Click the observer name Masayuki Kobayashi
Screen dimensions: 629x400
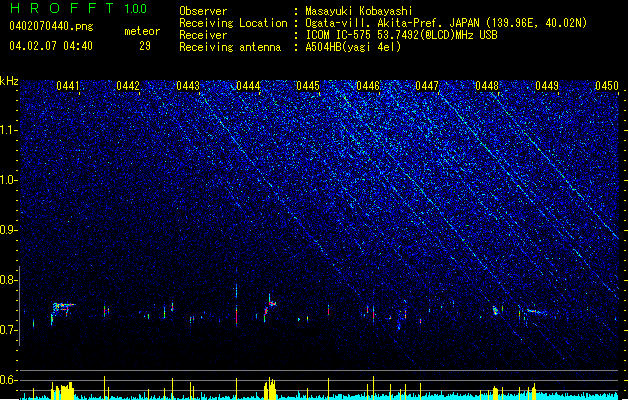click(358, 11)
